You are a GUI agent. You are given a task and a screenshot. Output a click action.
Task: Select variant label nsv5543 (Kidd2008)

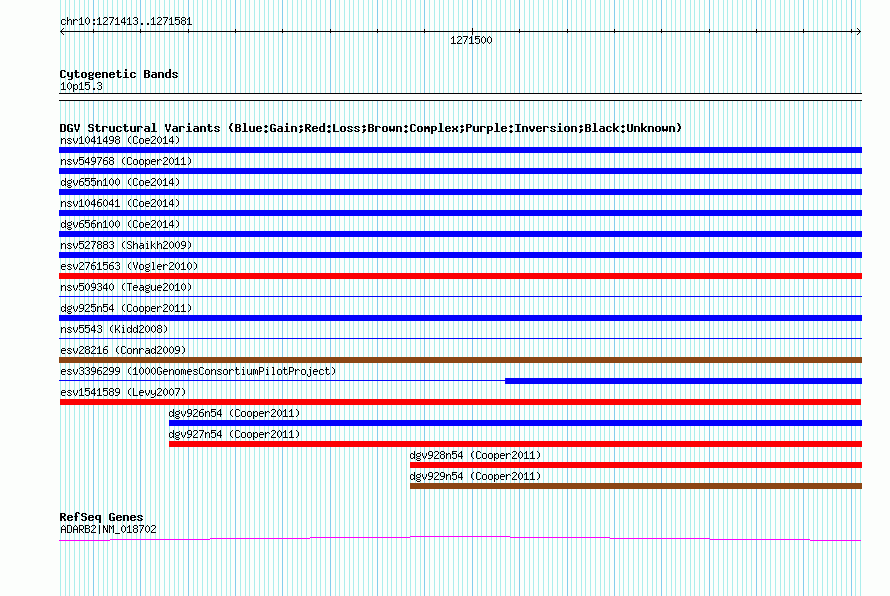(x=114, y=329)
